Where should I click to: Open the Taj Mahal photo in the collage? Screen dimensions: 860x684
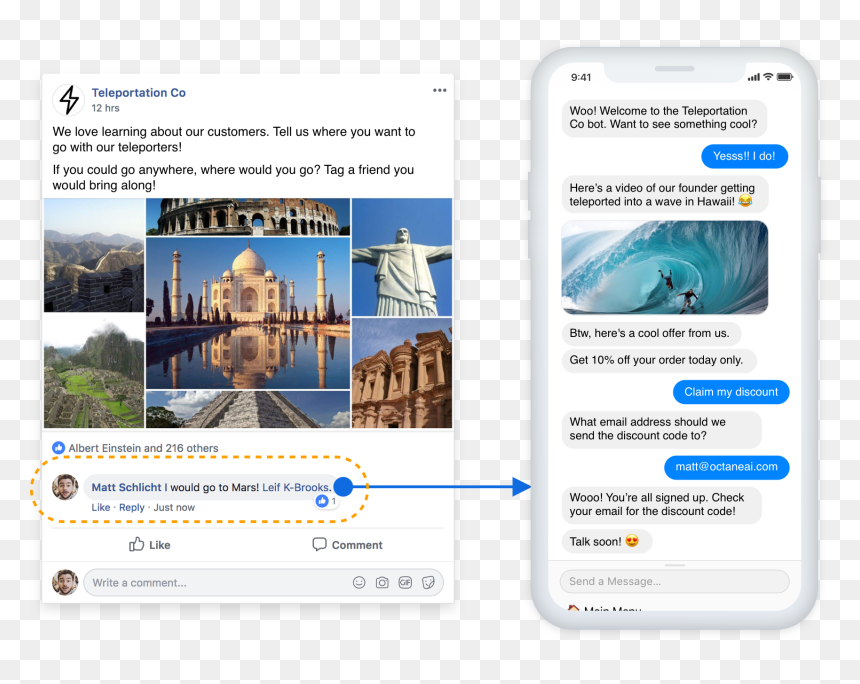click(248, 313)
